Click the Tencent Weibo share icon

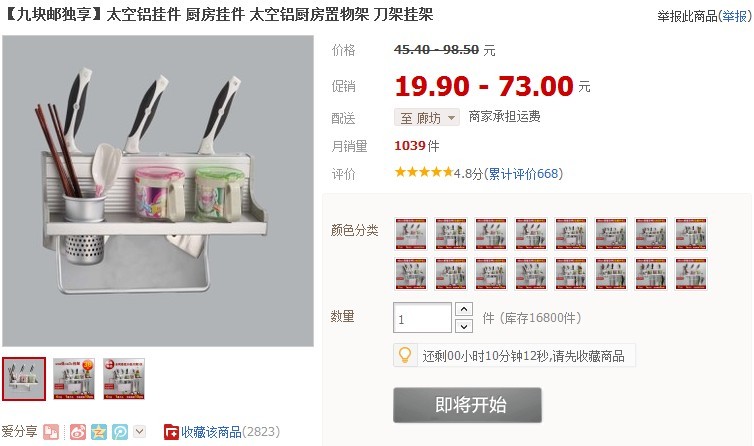[x=120, y=432]
